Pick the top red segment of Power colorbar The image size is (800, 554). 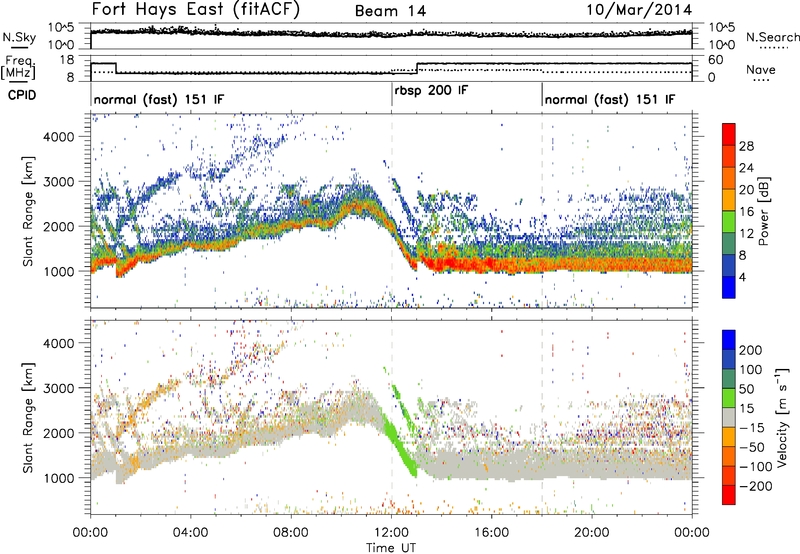click(729, 134)
